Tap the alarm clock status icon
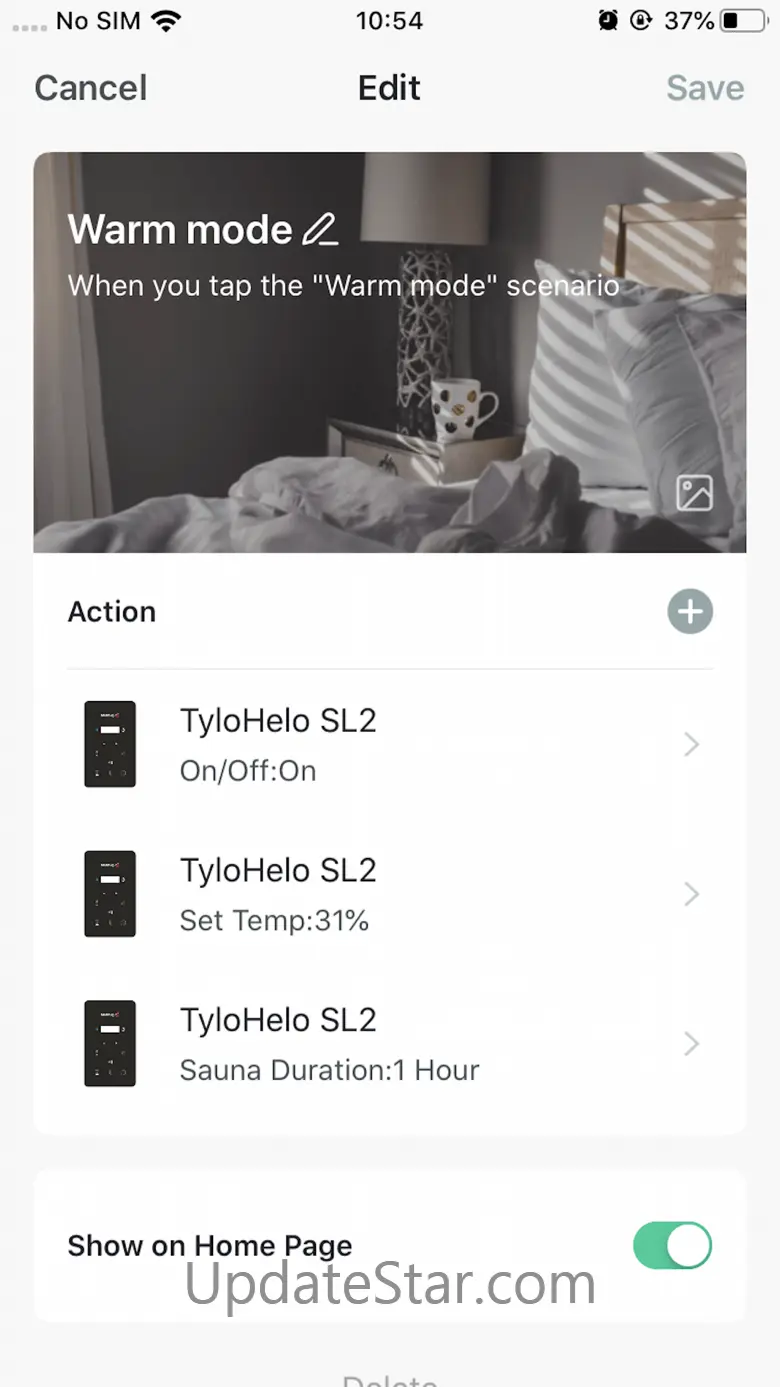 [x=608, y=20]
